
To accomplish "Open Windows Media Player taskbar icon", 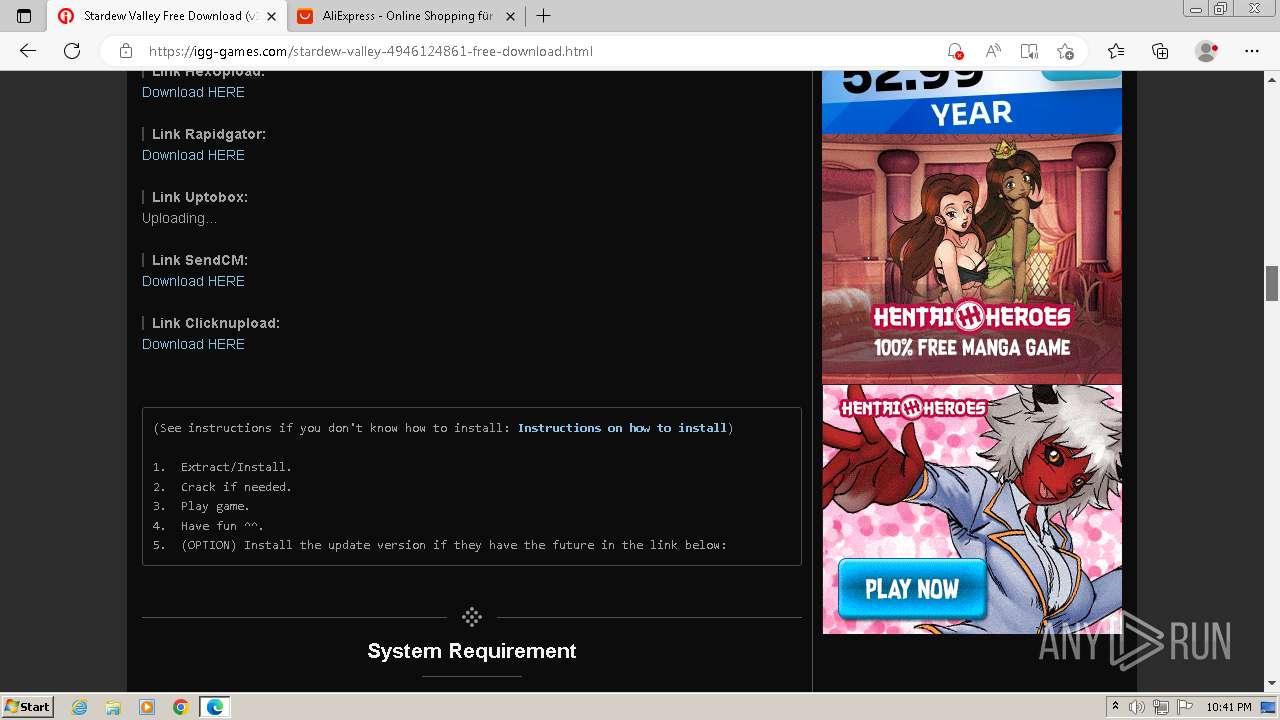I will pyautogui.click(x=147, y=707).
